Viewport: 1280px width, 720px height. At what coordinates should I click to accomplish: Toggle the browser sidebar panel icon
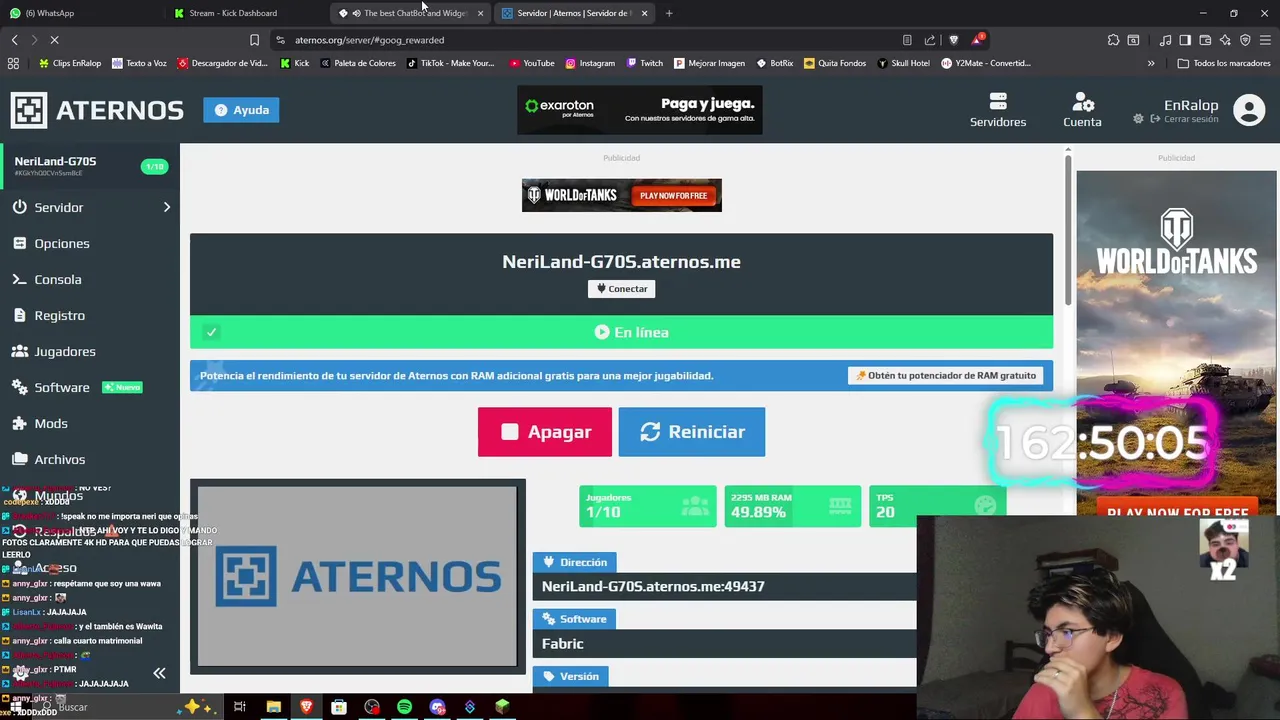click(x=1185, y=40)
